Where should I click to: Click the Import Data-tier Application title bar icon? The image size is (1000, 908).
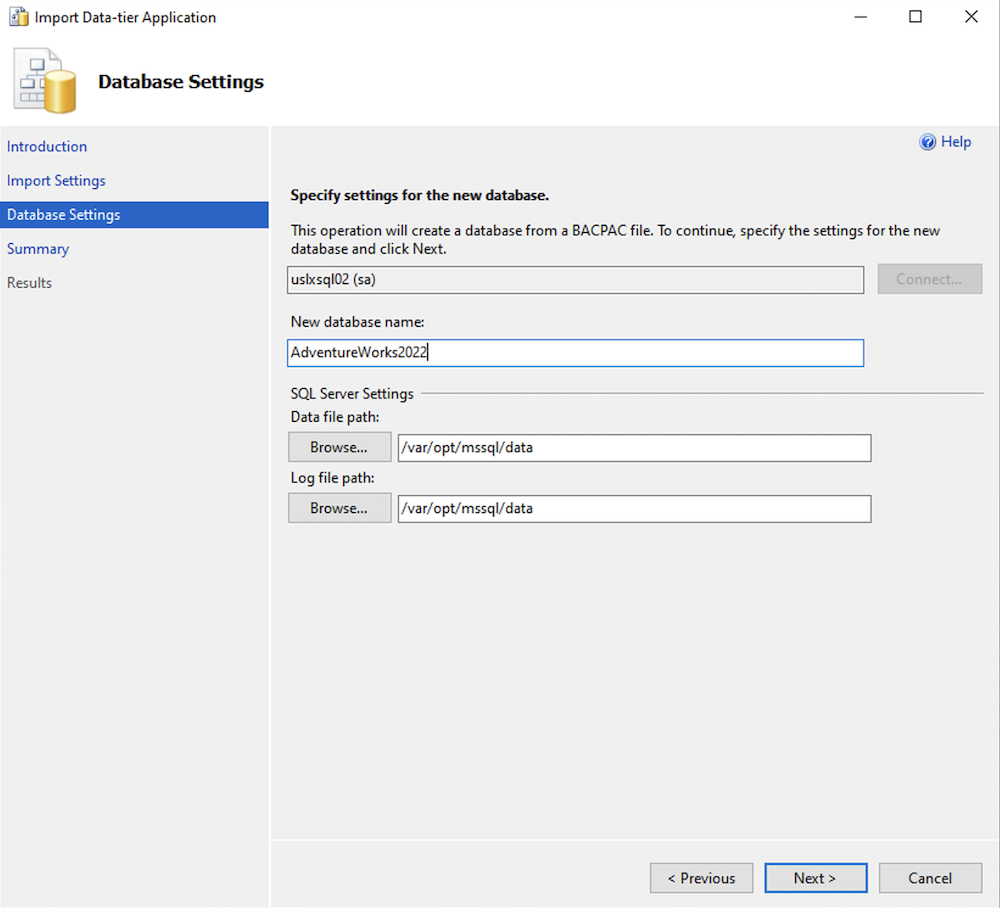[18, 16]
